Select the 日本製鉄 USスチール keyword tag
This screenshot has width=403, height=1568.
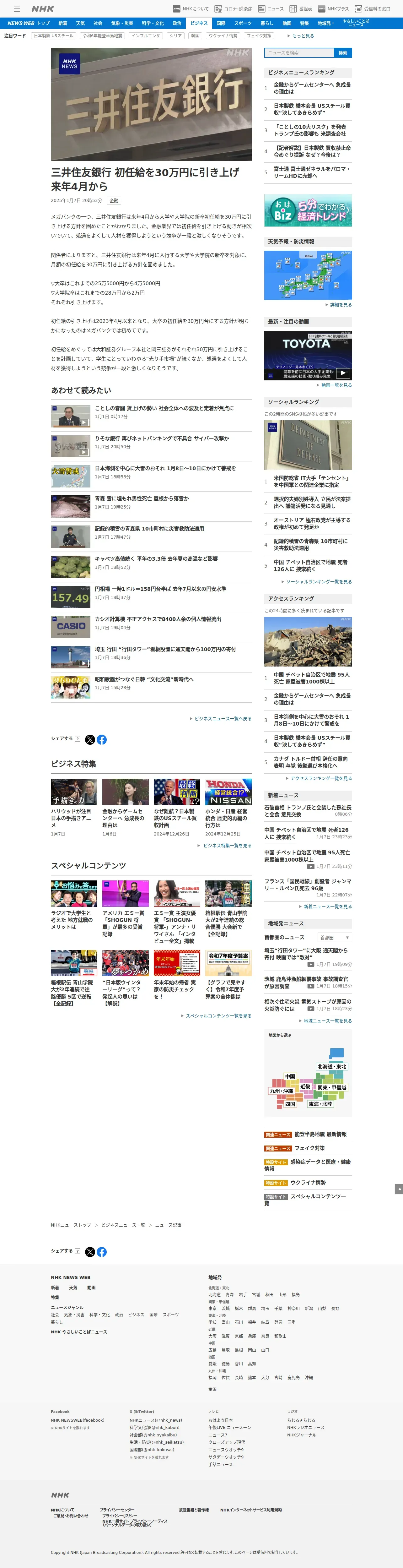(53, 36)
